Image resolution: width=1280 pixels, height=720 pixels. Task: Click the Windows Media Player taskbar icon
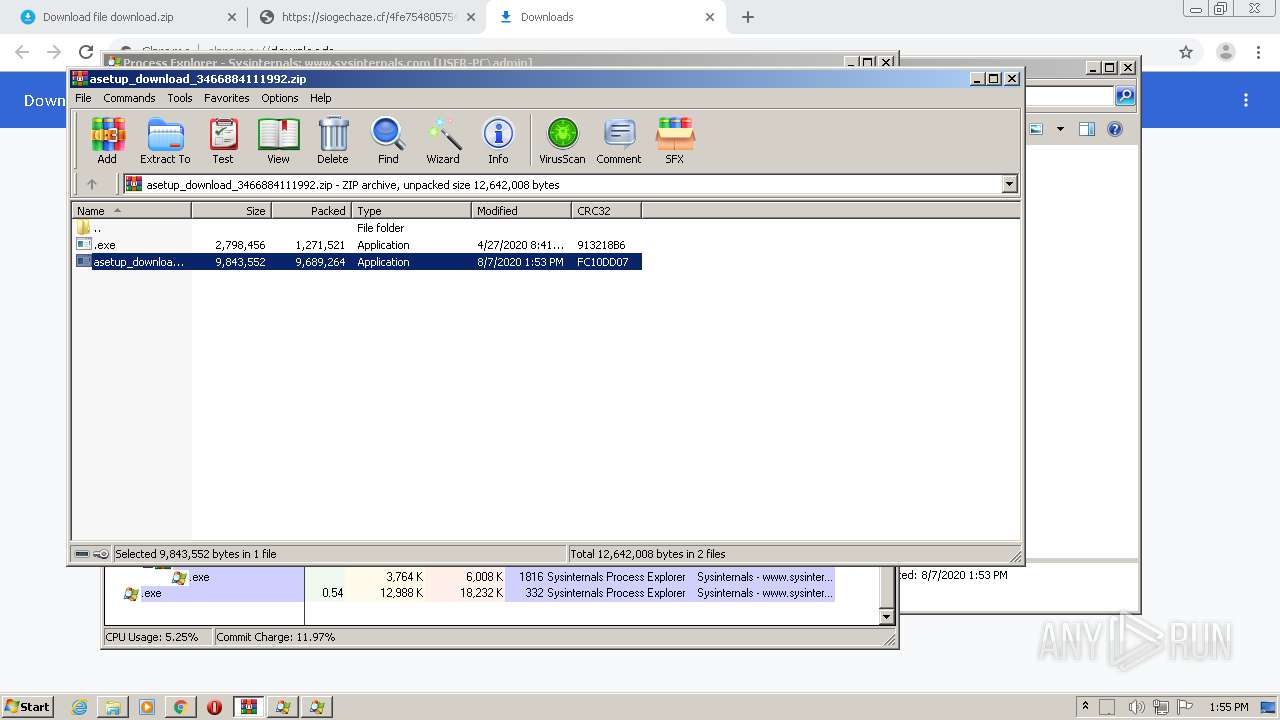(147, 707)
